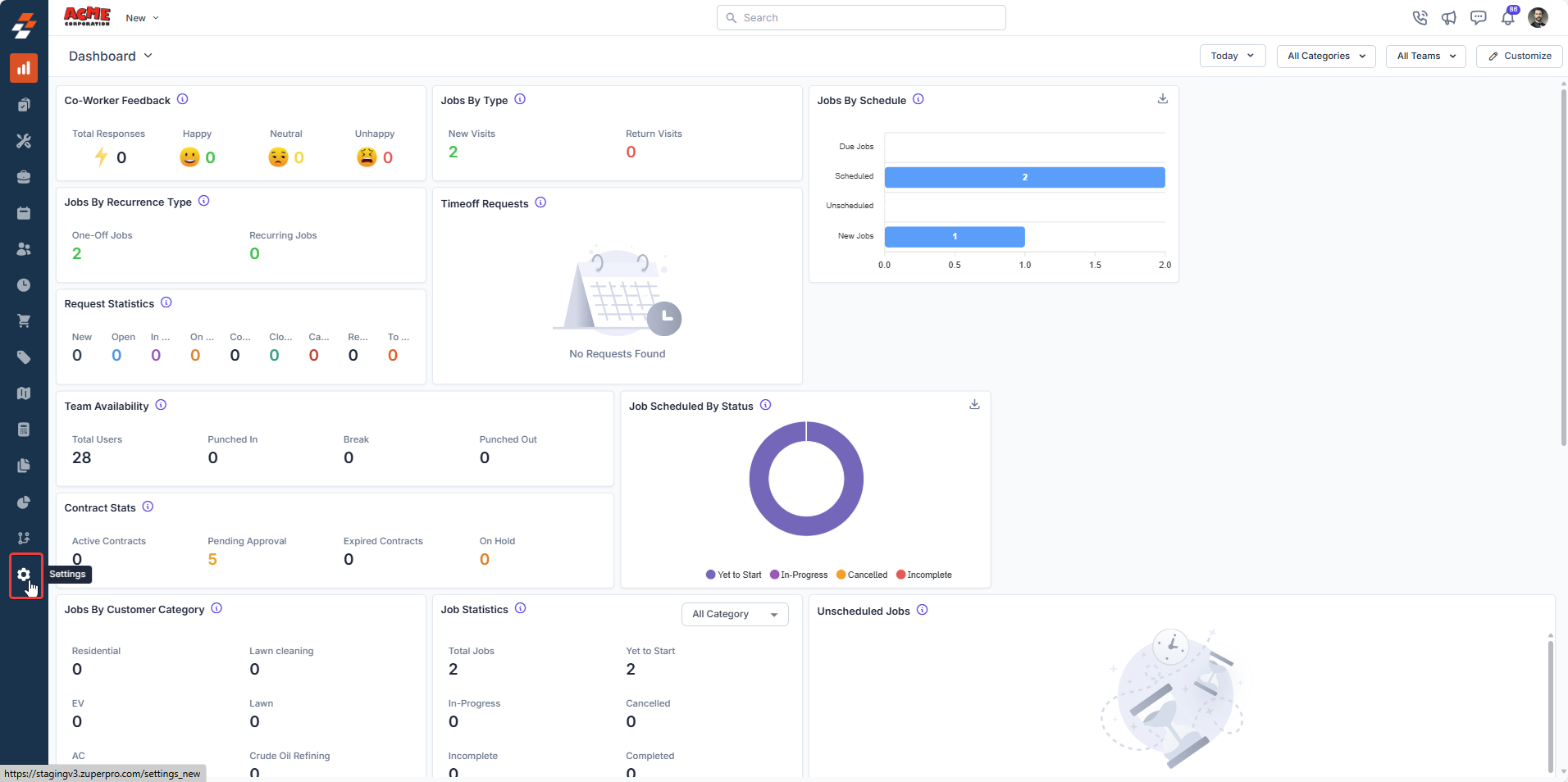The height and width of the screenshot is (782, 1568).
Task: Download Job Scheduled By Status chart
Action: [975, 404]
